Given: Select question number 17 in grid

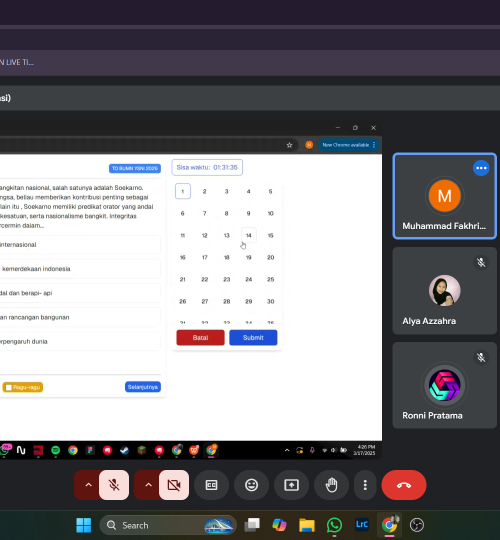Looking at the screenshot, I should [x=205, y=257].
